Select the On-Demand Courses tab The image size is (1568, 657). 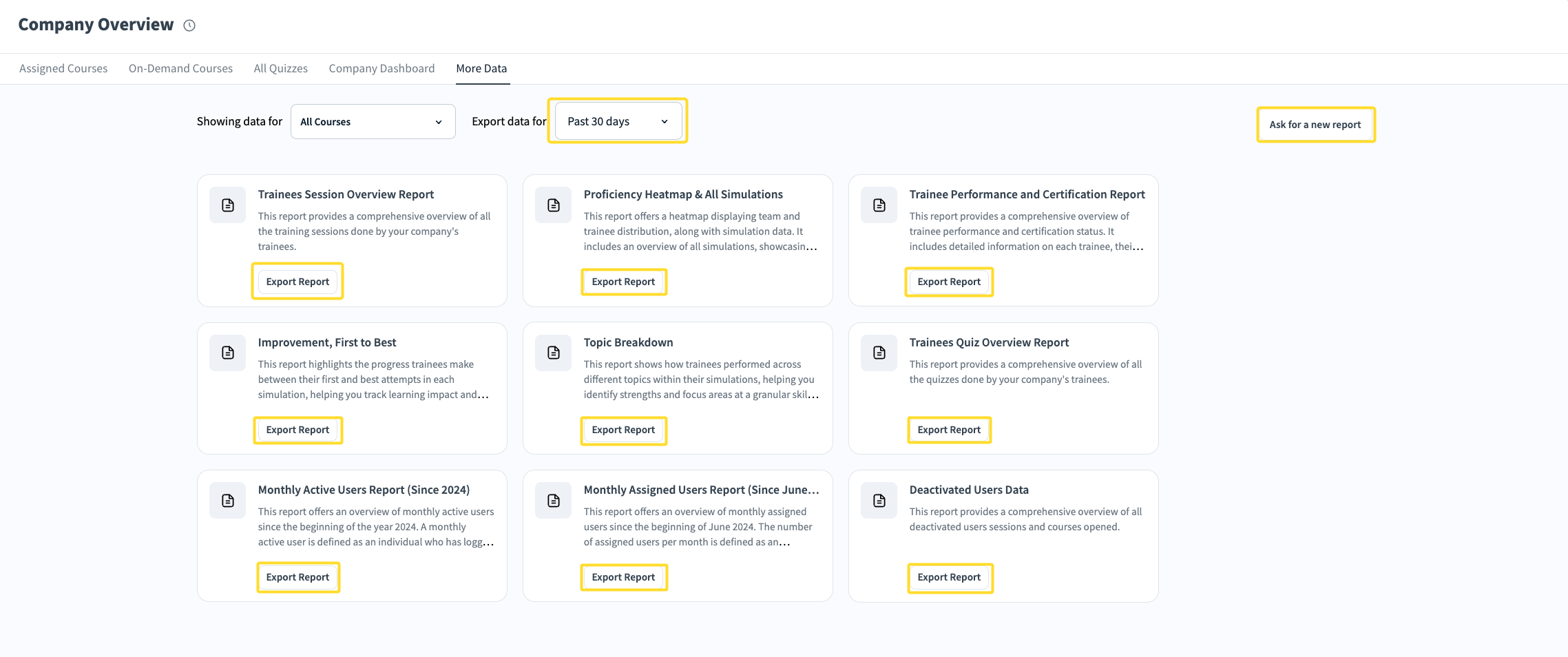pyautogui.click(x=180, y=68)
